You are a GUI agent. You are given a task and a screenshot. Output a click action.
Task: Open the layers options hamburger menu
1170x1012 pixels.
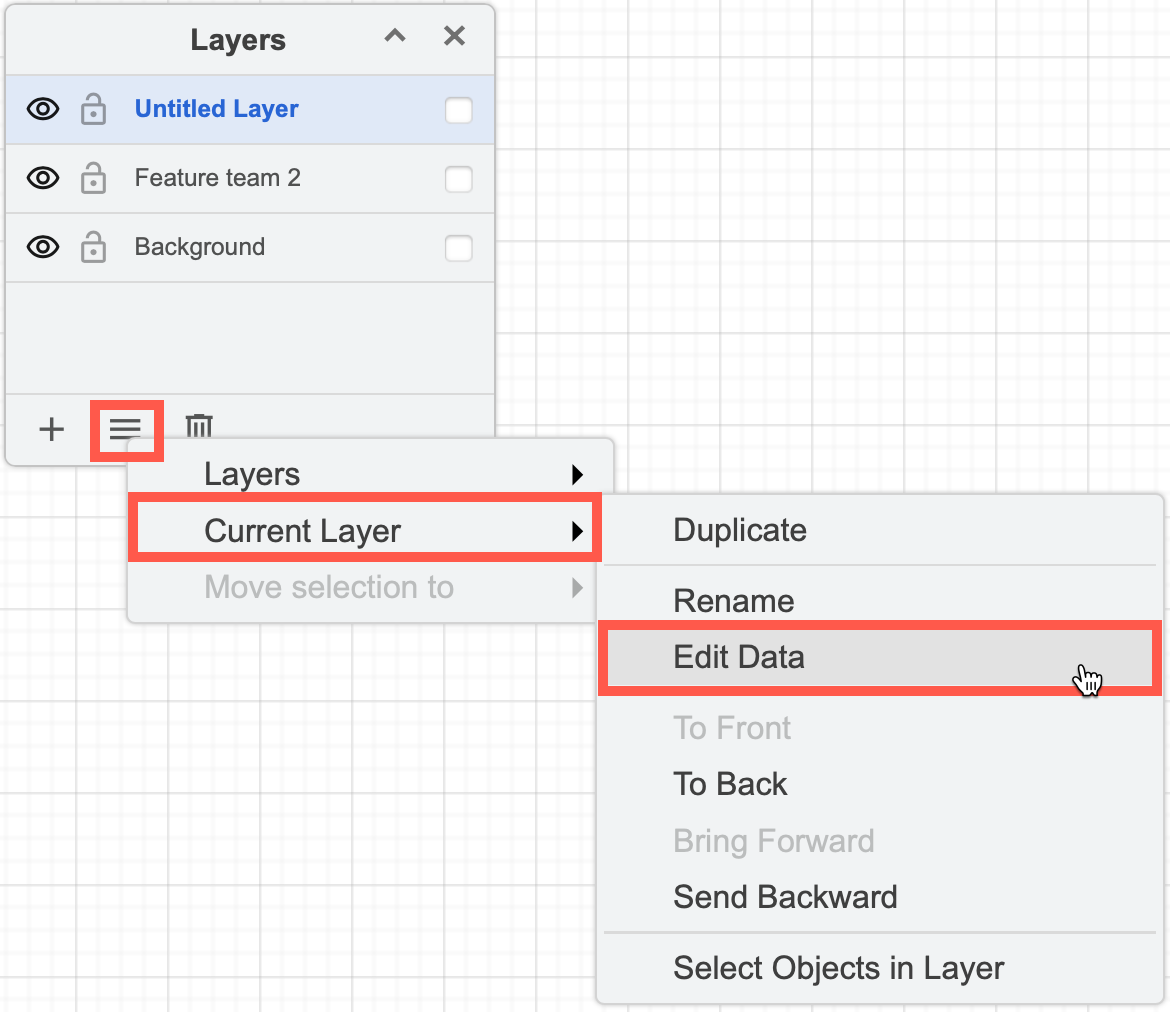click(126, 429)
